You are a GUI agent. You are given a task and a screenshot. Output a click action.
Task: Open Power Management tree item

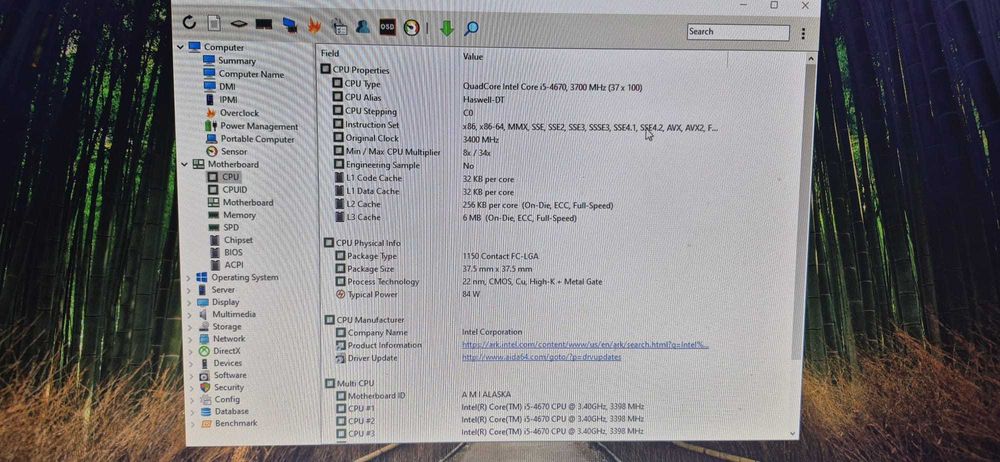259,126
